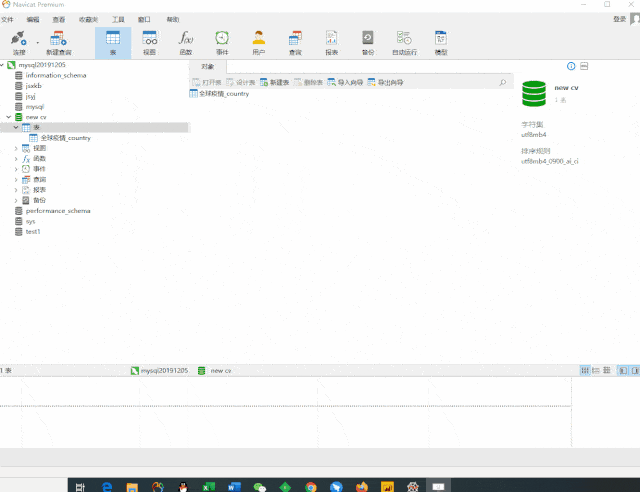Select the 对象 tab
This screenshot has height=492, width=640.
(x=208, y=67)
